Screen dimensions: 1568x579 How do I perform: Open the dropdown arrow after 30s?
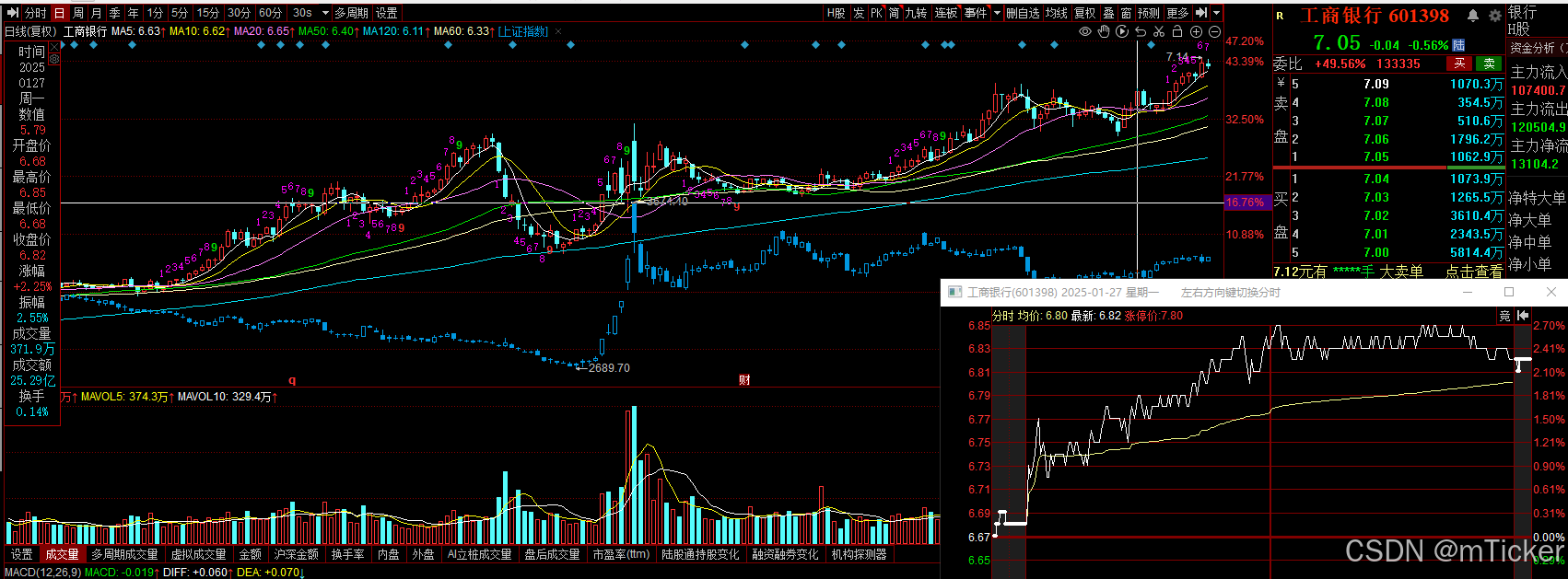click(325, 13)
